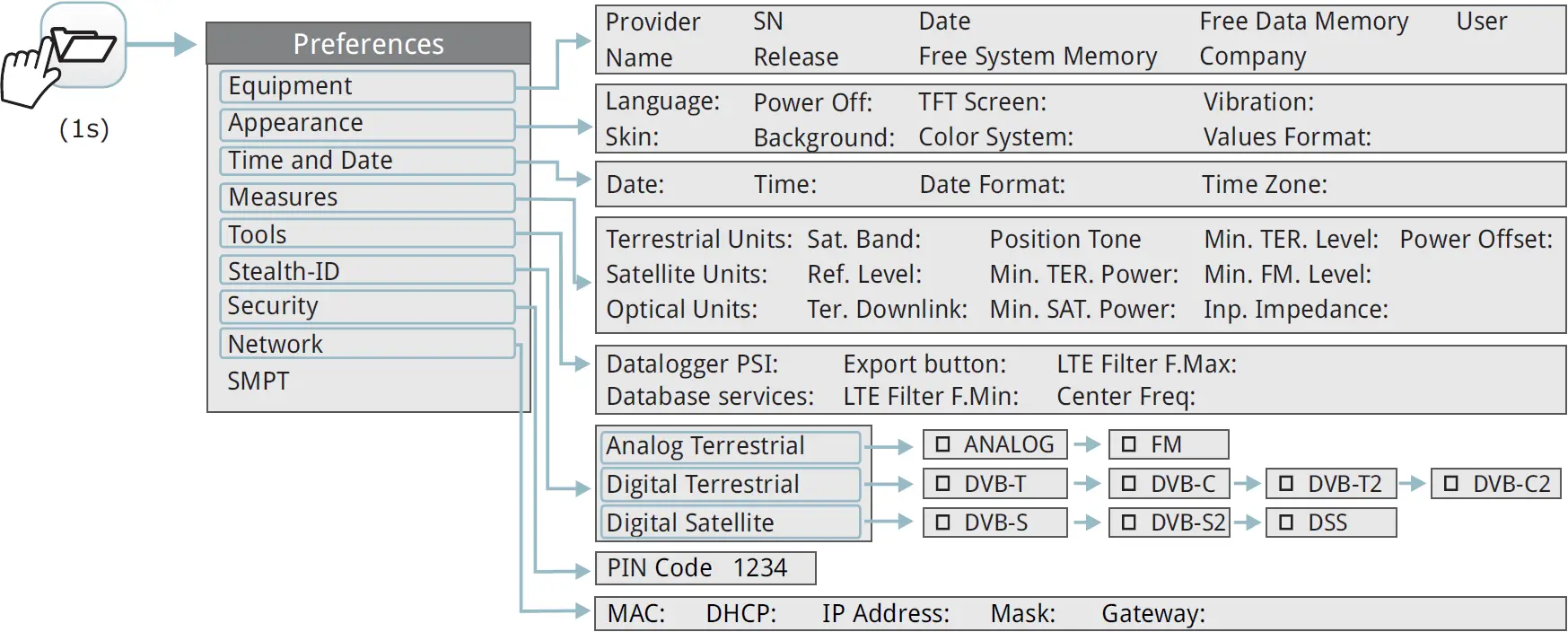
Task: Click the Power Offset: setting
Action: pyautogui.click(x=1476, y=240)
